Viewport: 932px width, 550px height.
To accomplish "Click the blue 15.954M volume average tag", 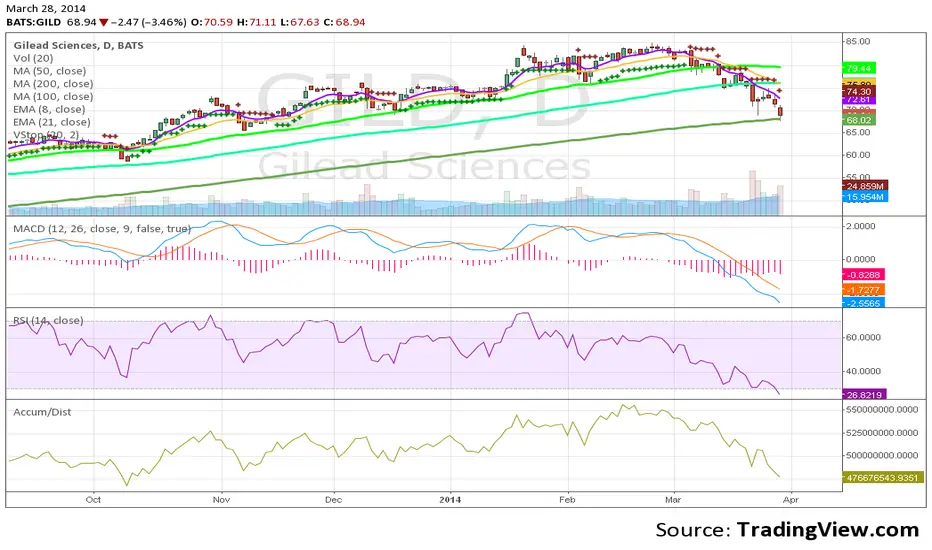I will (865, 197).
